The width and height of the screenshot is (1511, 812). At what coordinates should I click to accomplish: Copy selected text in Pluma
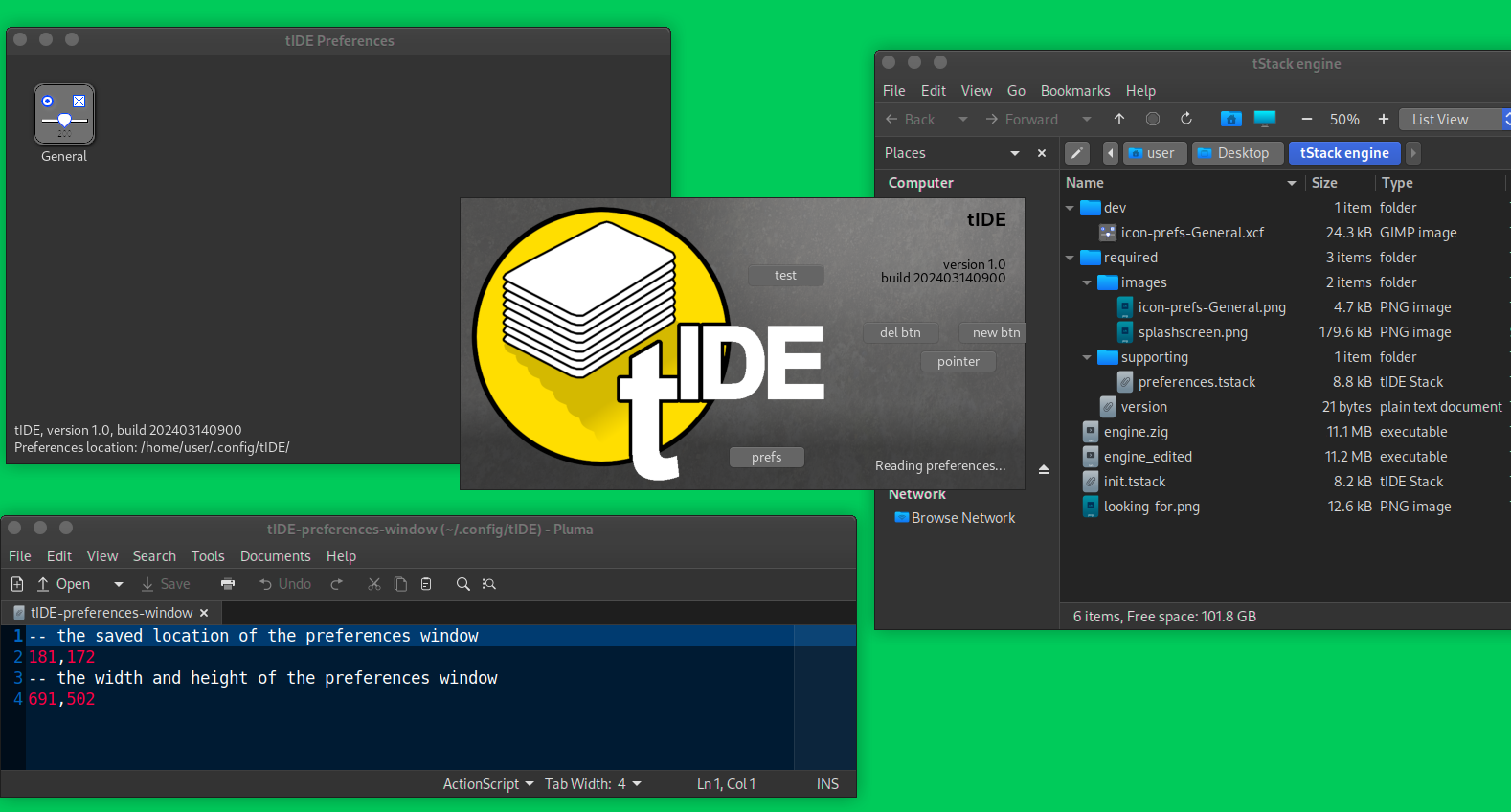tap(400, 584)
